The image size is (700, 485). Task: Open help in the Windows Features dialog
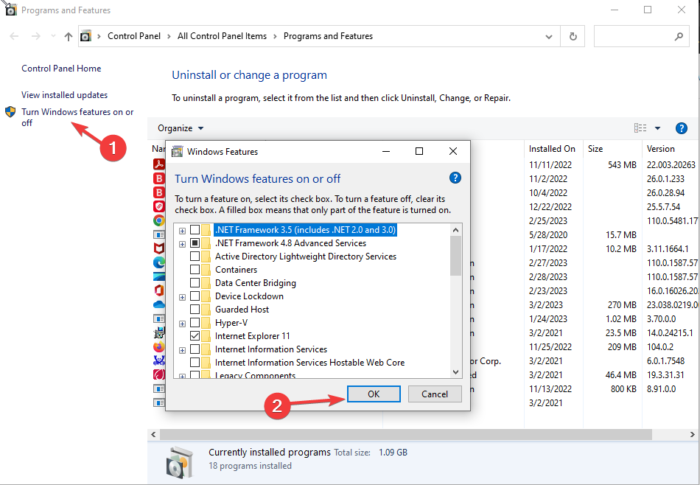click(455, 178)
